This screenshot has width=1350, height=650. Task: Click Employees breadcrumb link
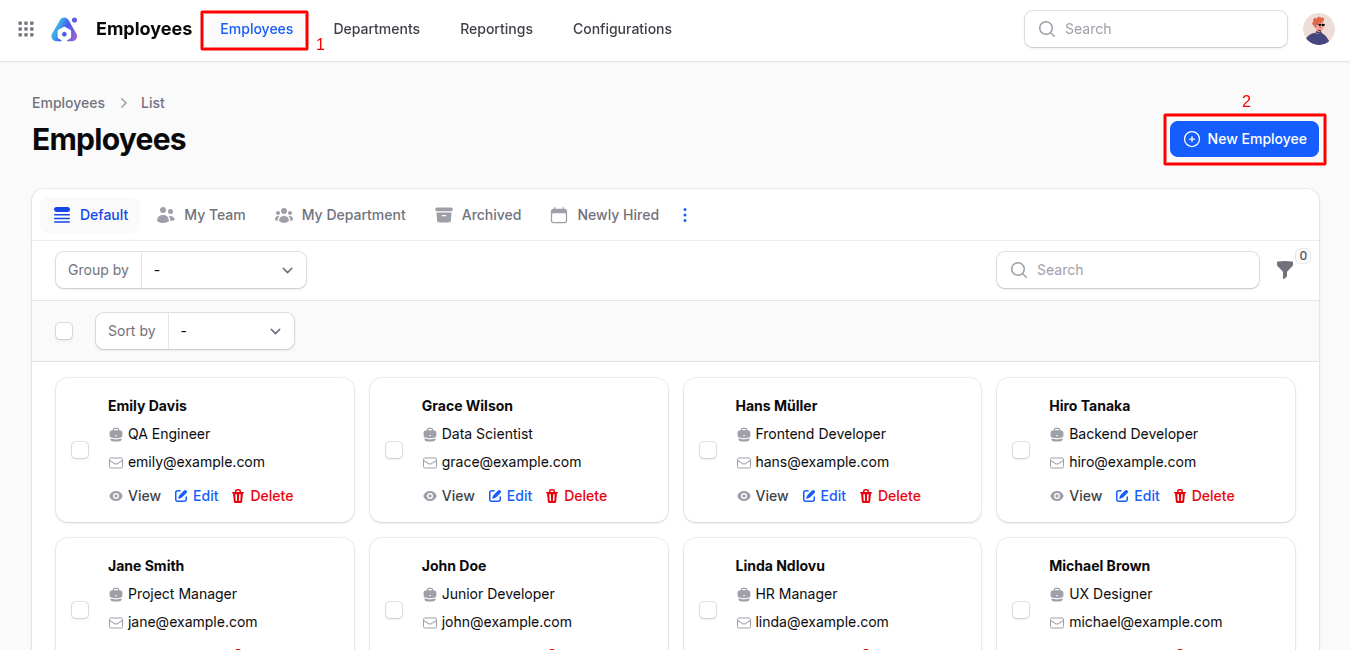[x=68, y=103]
